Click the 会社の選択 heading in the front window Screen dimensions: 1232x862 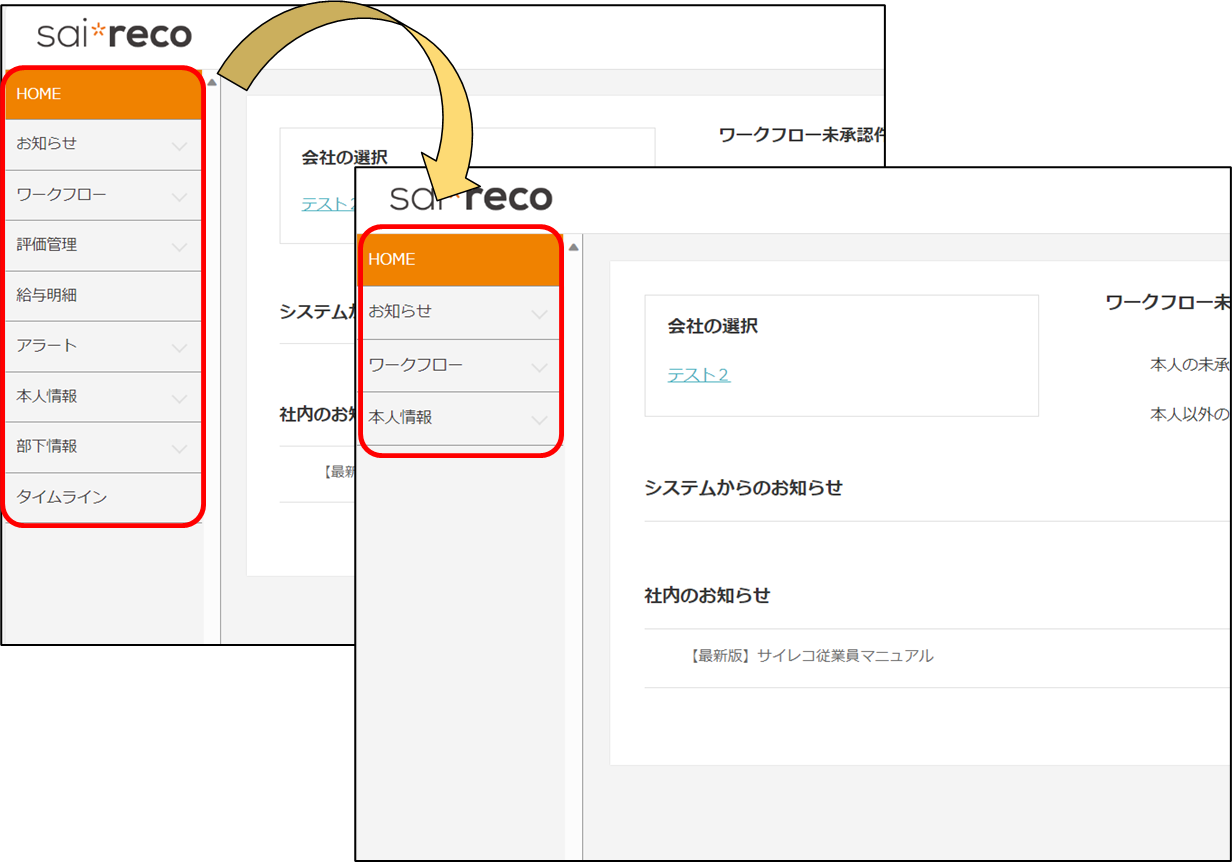pyautogui.click(x=713, y=326)
